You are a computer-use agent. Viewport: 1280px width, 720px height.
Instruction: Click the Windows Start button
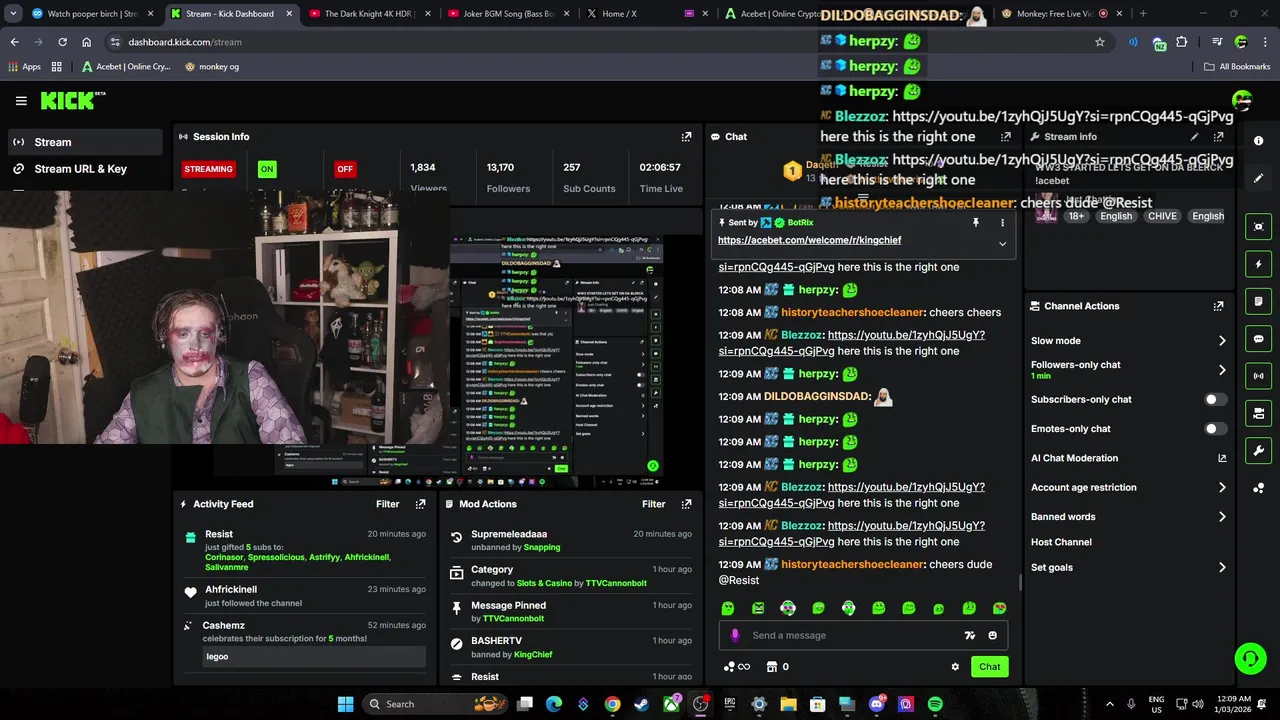pyautogui.click(x=345, y=704)
